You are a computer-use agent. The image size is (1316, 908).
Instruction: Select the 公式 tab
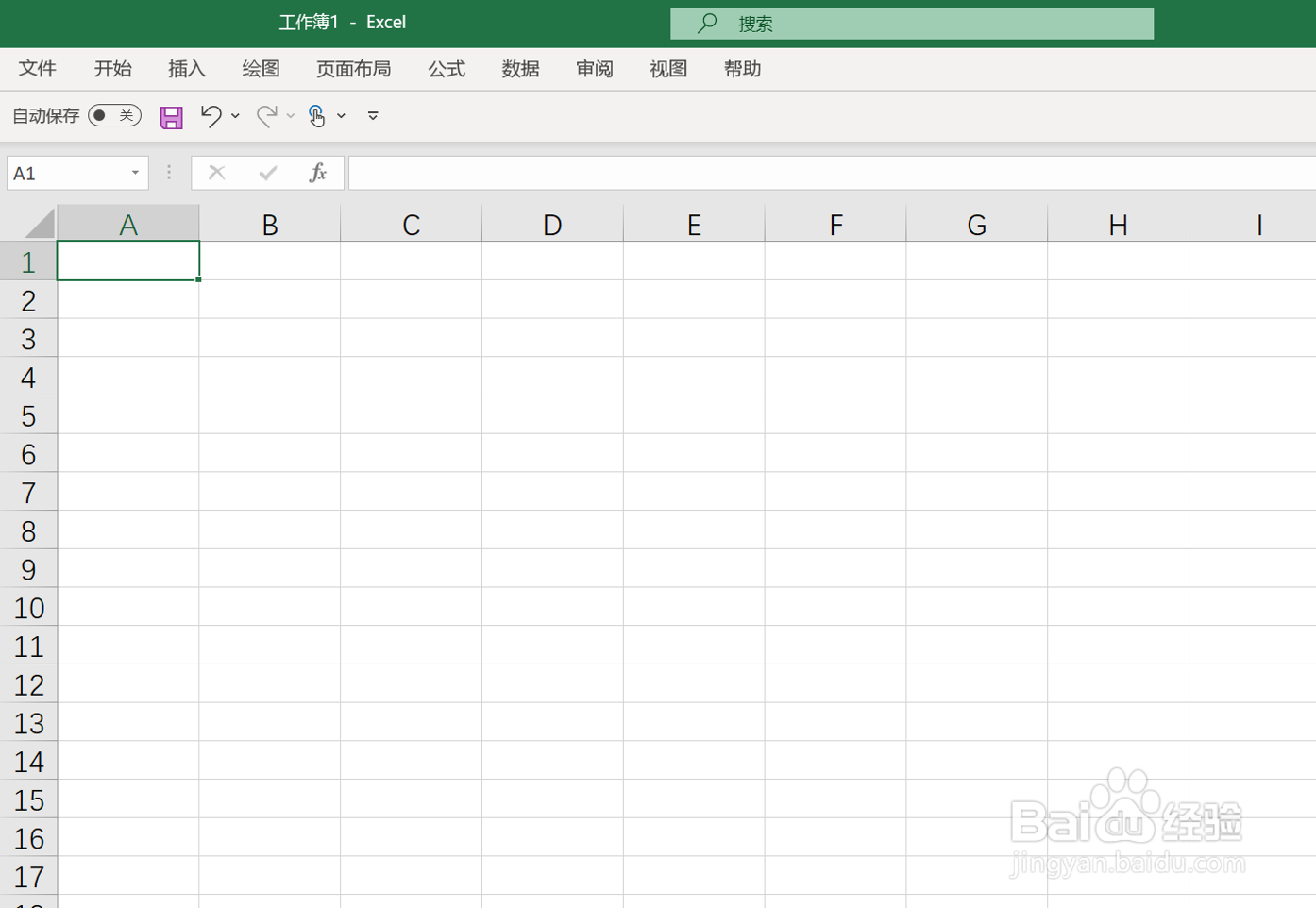point(447,69)
